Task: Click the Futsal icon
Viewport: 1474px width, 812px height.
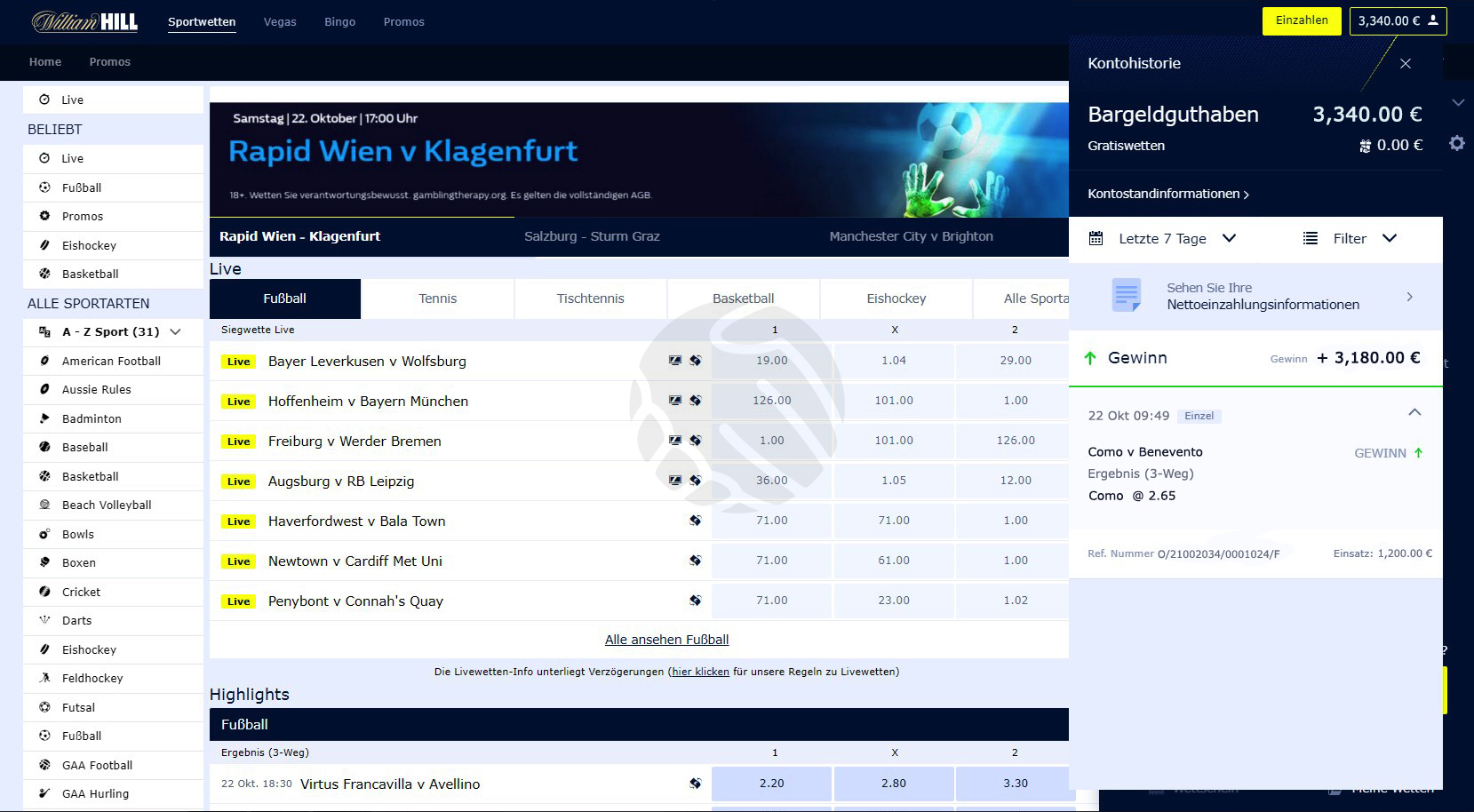Action: (44, 707)
